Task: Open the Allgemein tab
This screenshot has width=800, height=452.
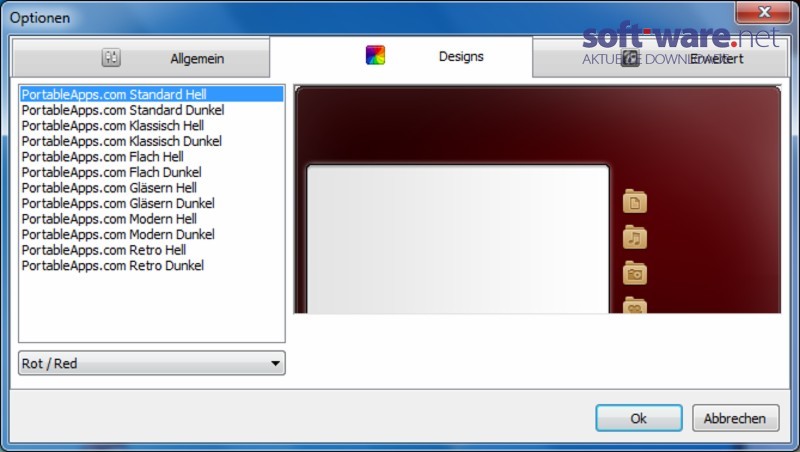Action: (141, 58)
